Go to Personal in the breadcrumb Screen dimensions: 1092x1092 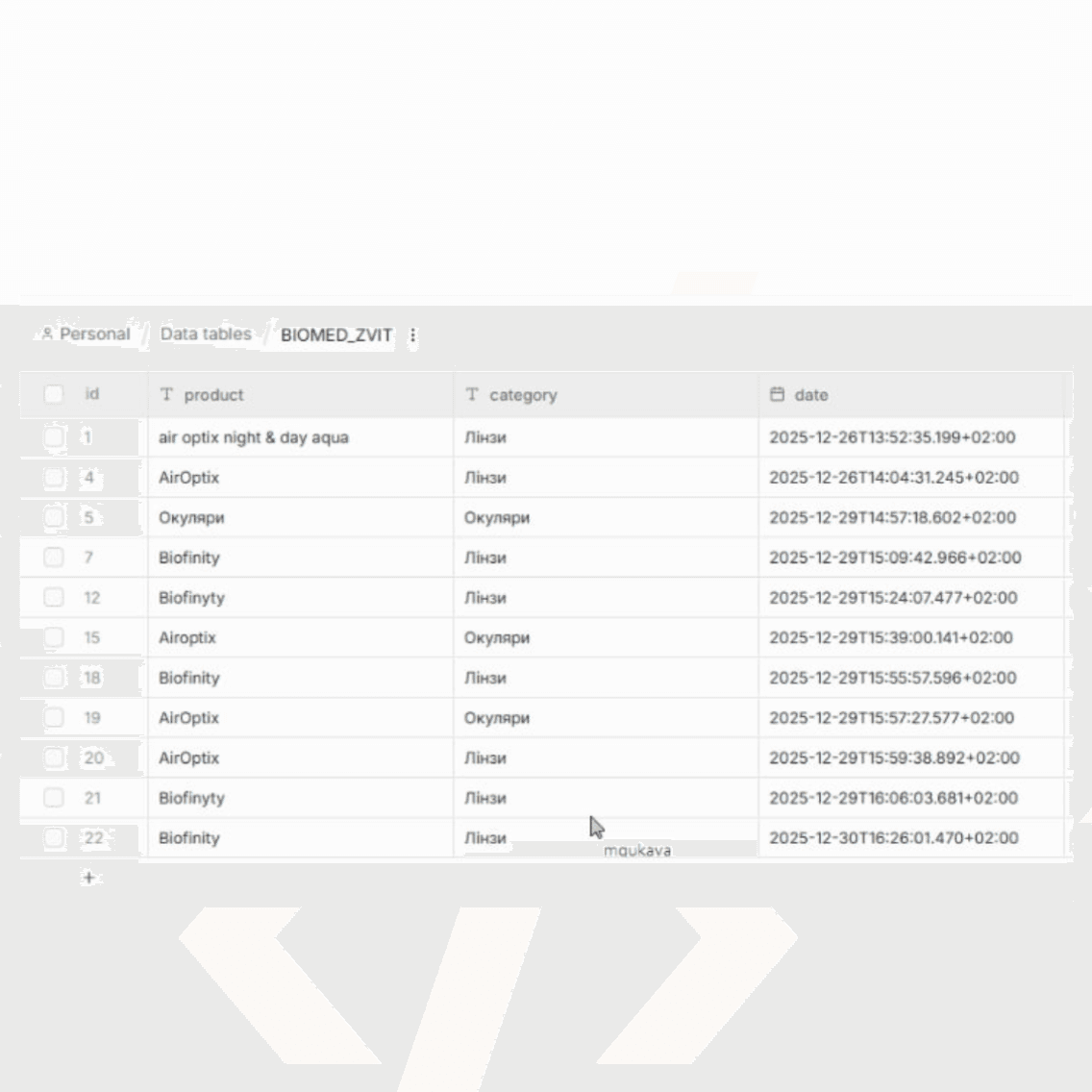(94, 335)
